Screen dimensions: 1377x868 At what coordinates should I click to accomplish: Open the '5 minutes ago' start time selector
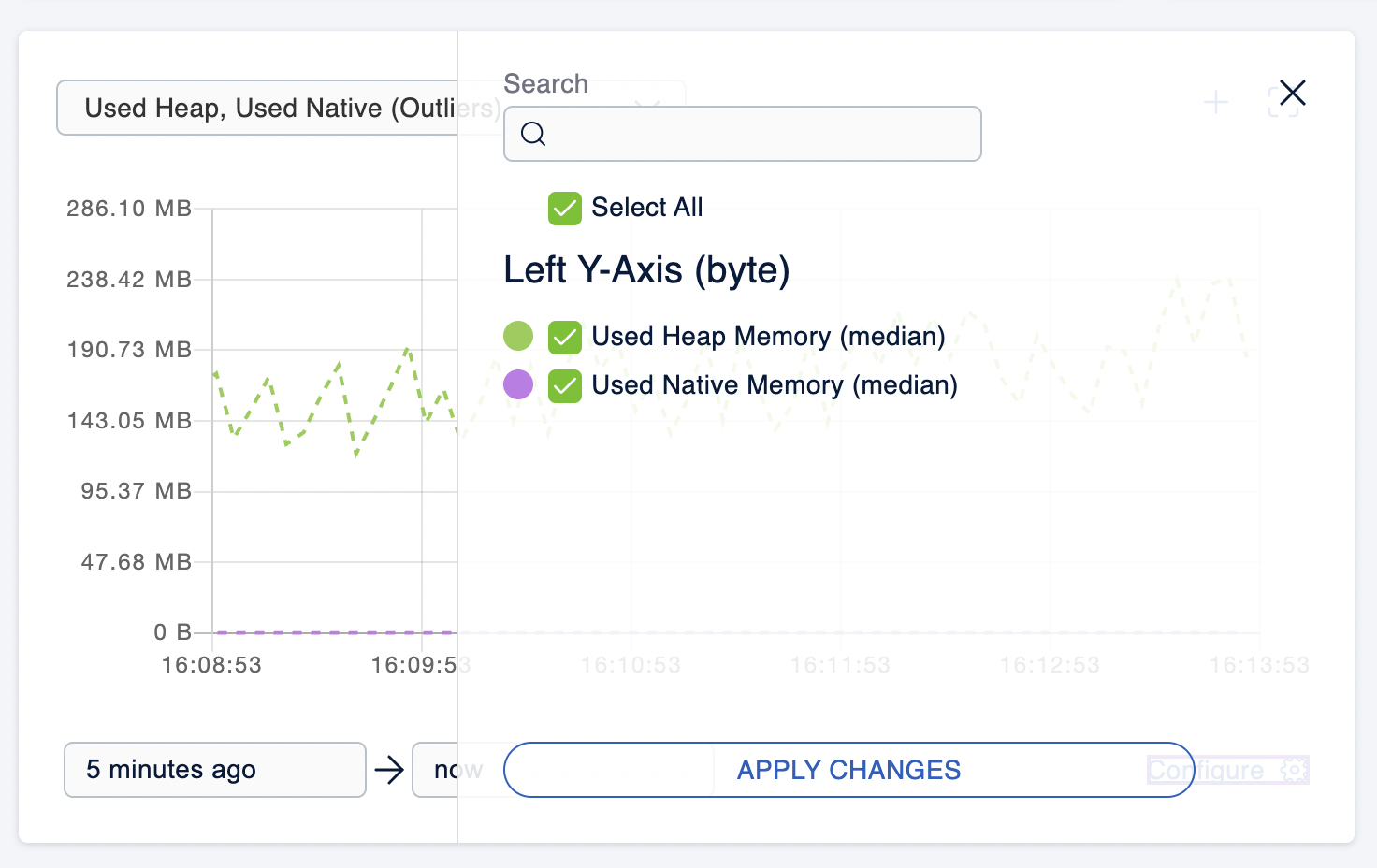pos(214,770)
